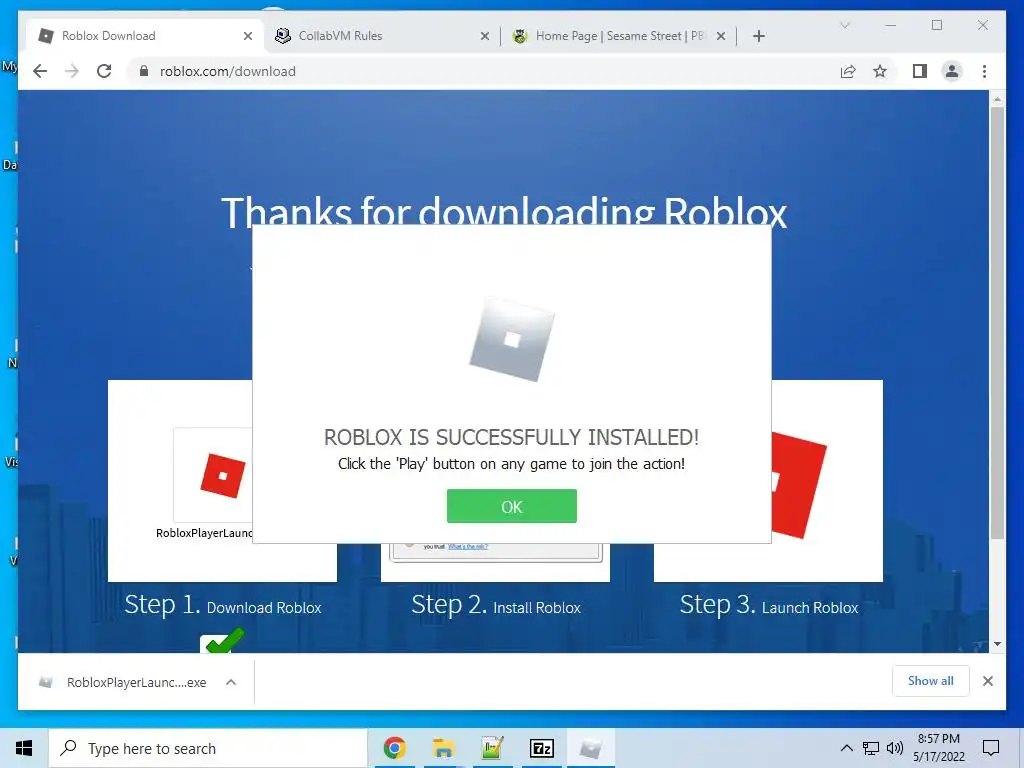
Task: Click the Step 3. Launch Roblox text
Action: 769,605
